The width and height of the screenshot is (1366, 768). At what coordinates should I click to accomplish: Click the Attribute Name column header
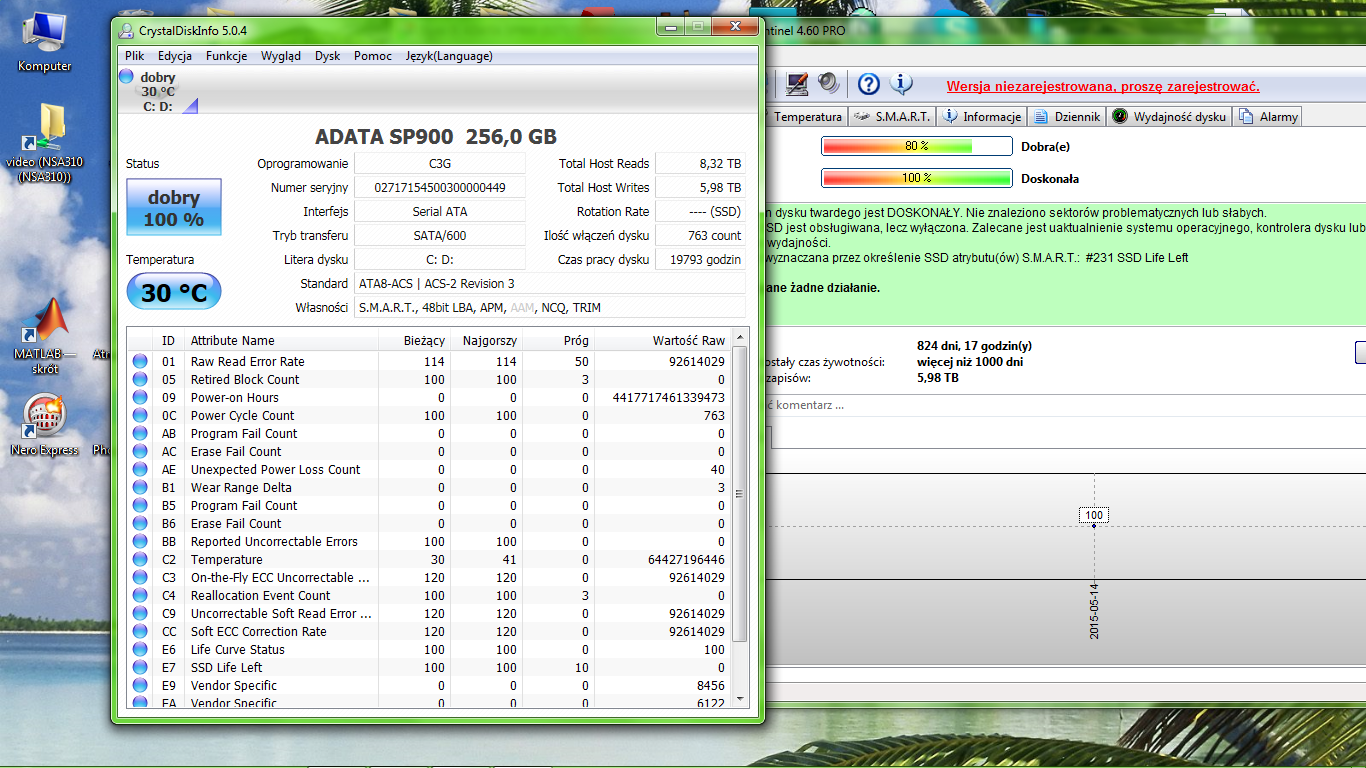tap(282, 340)
